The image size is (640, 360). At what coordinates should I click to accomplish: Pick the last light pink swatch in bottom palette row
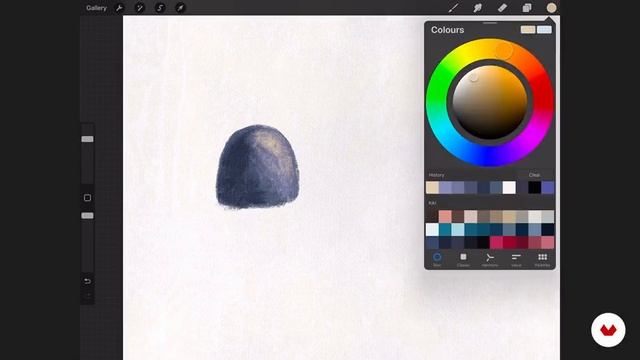pos(548,242)
